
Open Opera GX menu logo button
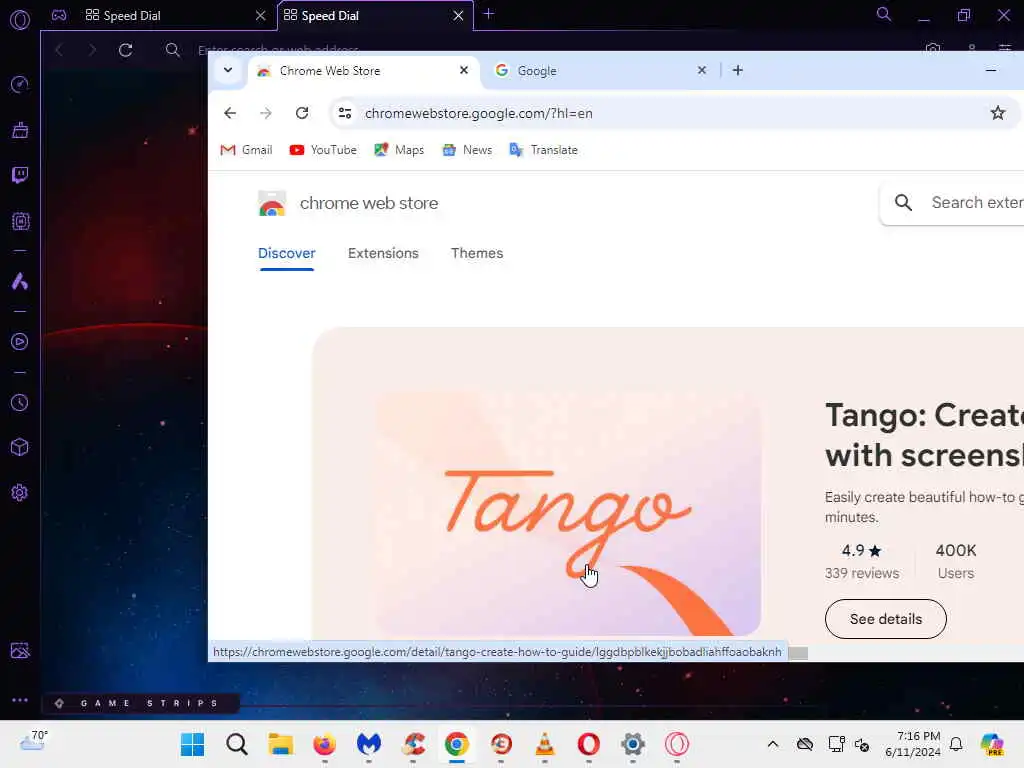click(20, 20)
